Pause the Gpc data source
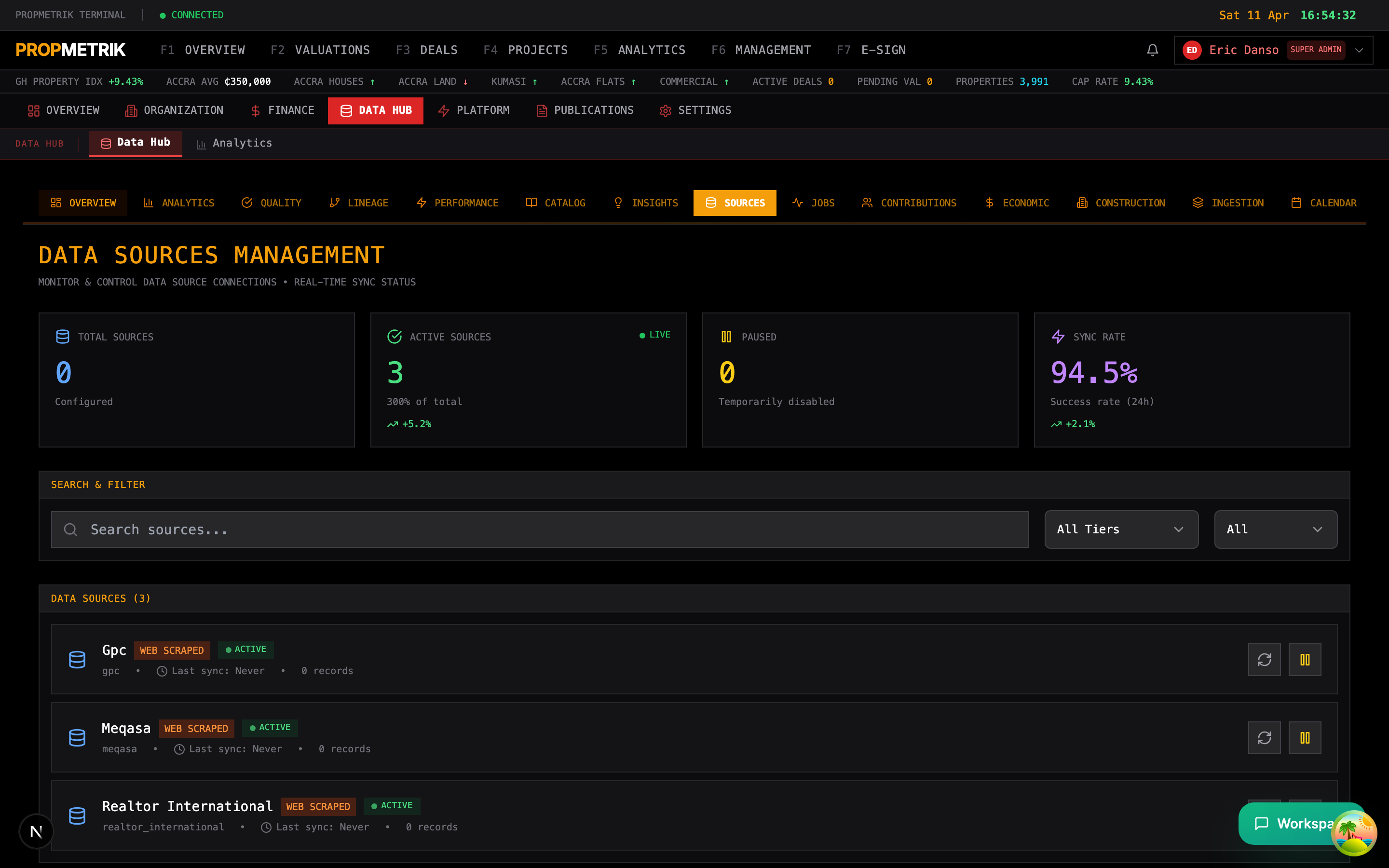Screen dimensions: 1389x868 coord(1305,660)
